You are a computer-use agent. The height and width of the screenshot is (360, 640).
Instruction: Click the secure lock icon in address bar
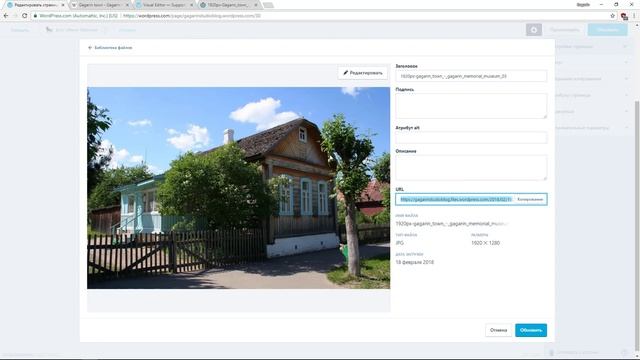36,16
